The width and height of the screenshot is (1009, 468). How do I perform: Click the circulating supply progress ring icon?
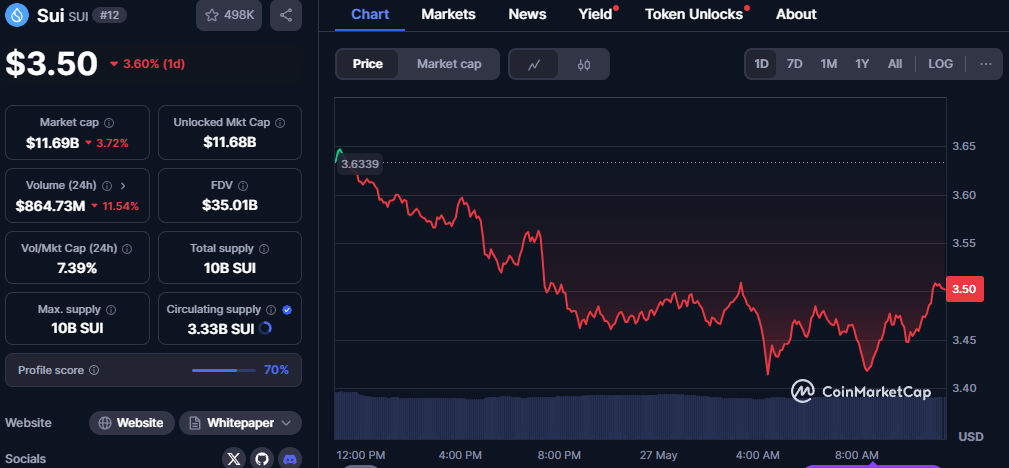[x=265, y=328]
